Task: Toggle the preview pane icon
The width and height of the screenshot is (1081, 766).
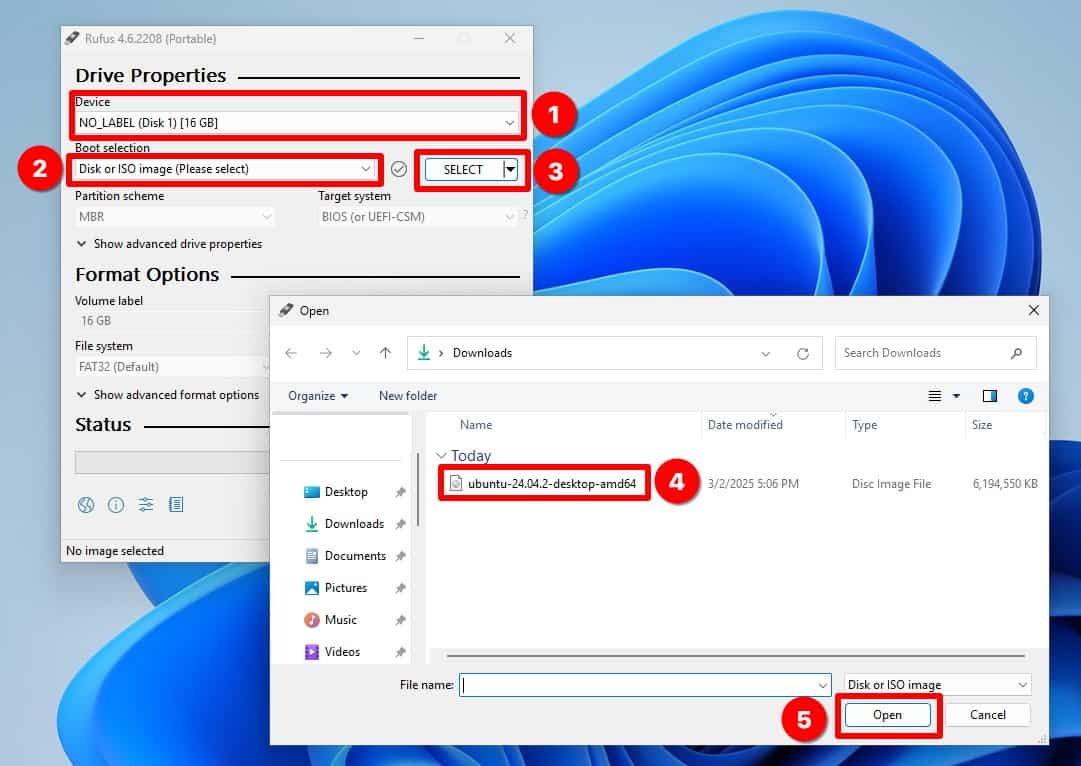Action: (x=989, y=396)
